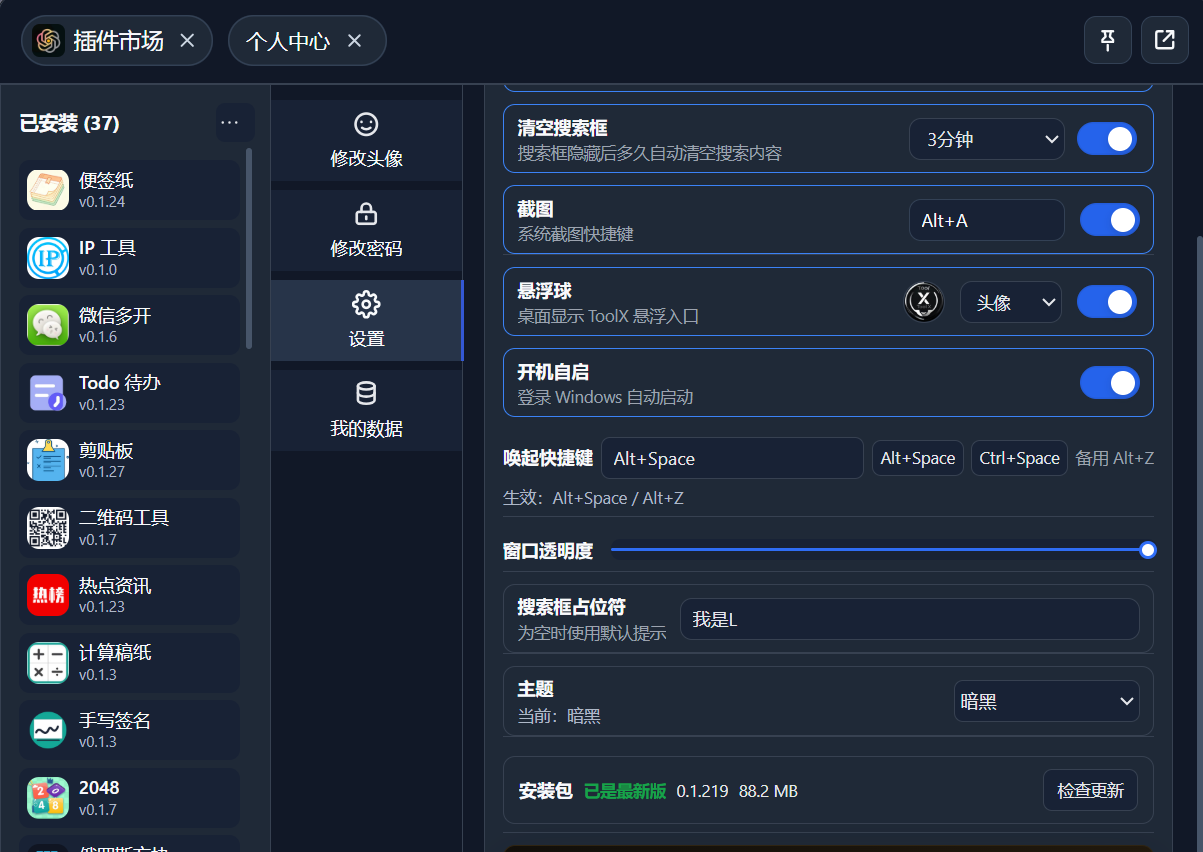Click the 88.2 MB package size text
The width and height of the screenshot is (1203, 852).
point(768,791)
